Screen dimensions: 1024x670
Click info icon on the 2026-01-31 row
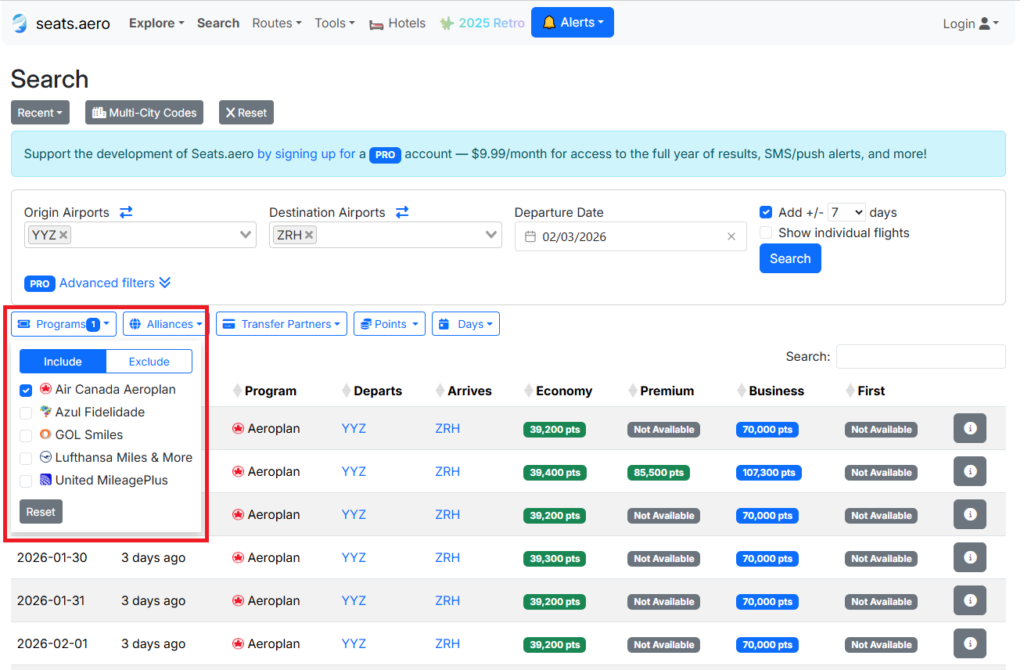click(x=969, y=600)
